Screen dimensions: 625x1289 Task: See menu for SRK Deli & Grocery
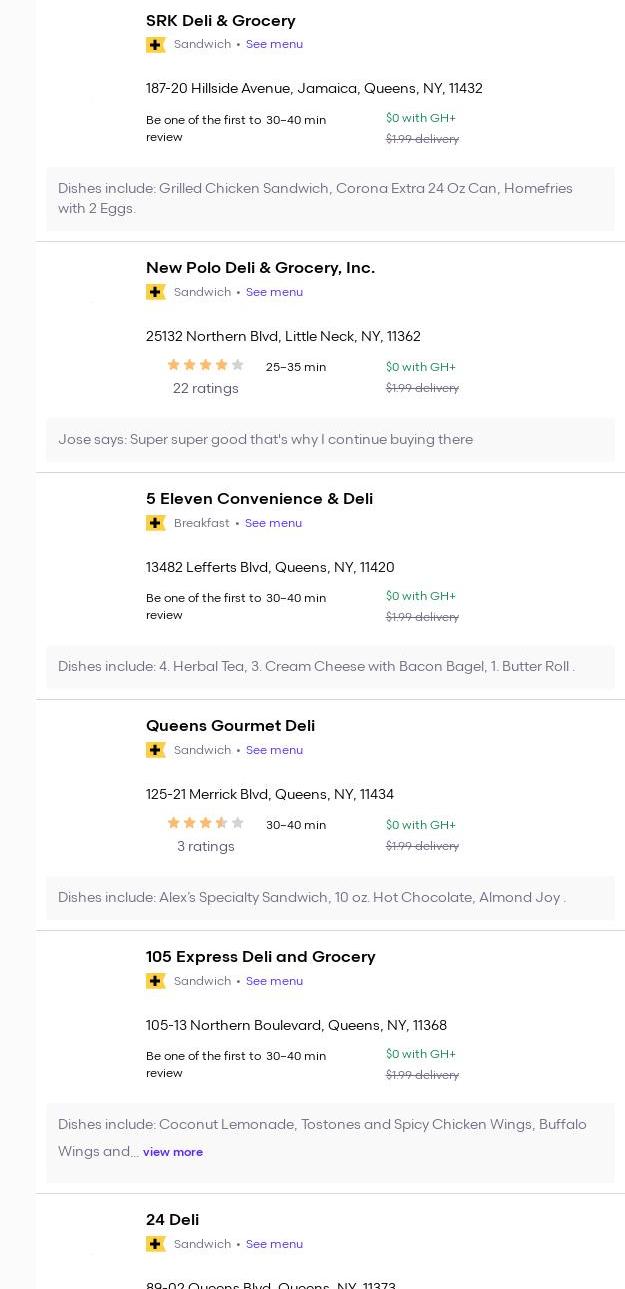point(274,44)
